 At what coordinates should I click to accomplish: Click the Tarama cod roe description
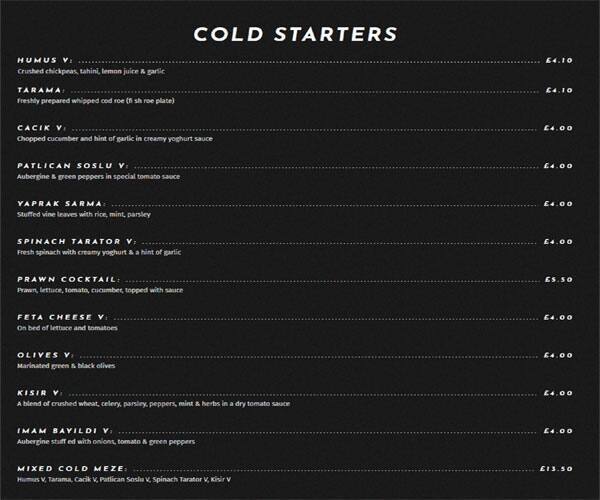click(x=96, y=101)
